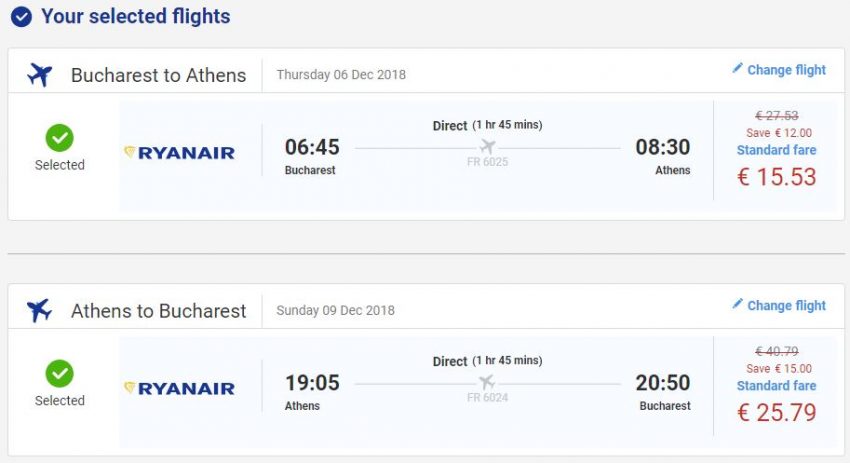Click the Standard fare label above € 25.79
The width and height of the screenshot is (850, 463).
(776, 386)
